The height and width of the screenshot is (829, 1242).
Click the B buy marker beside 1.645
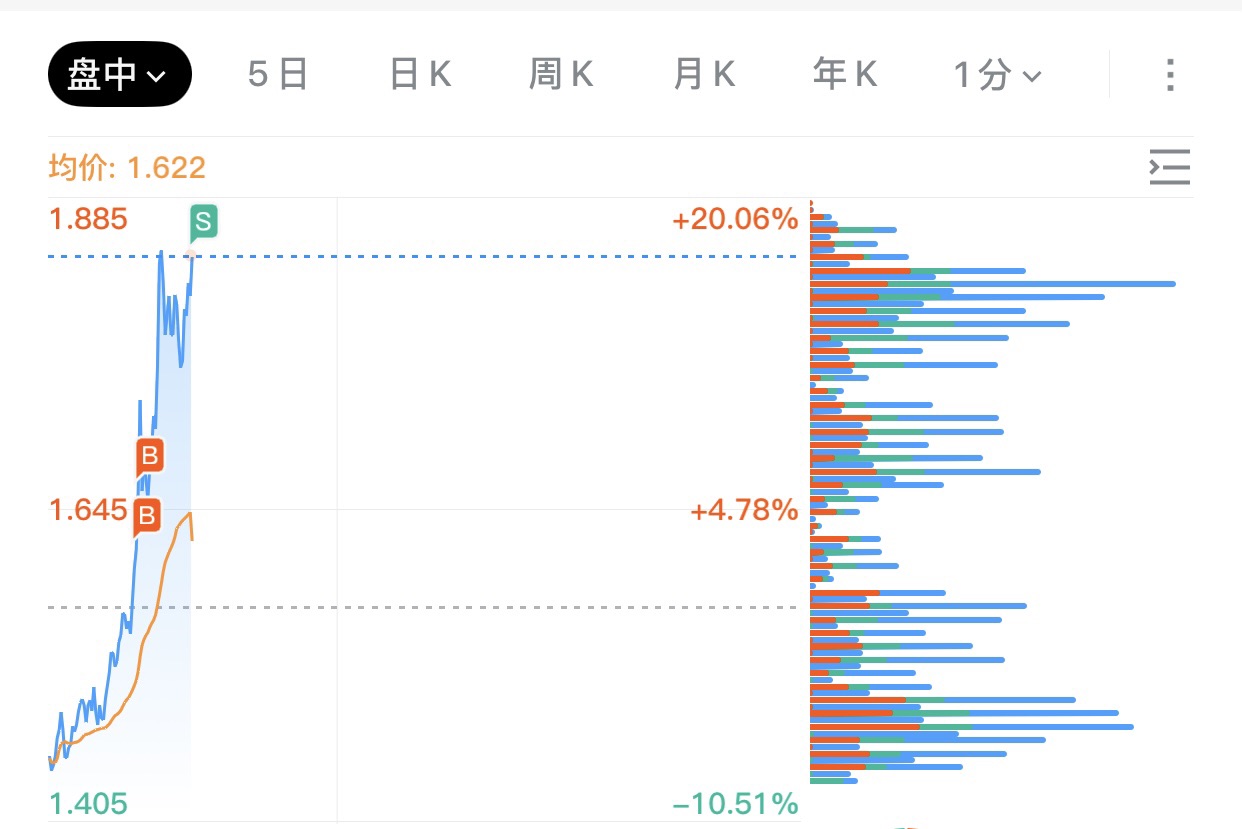(x=147, y=516)
